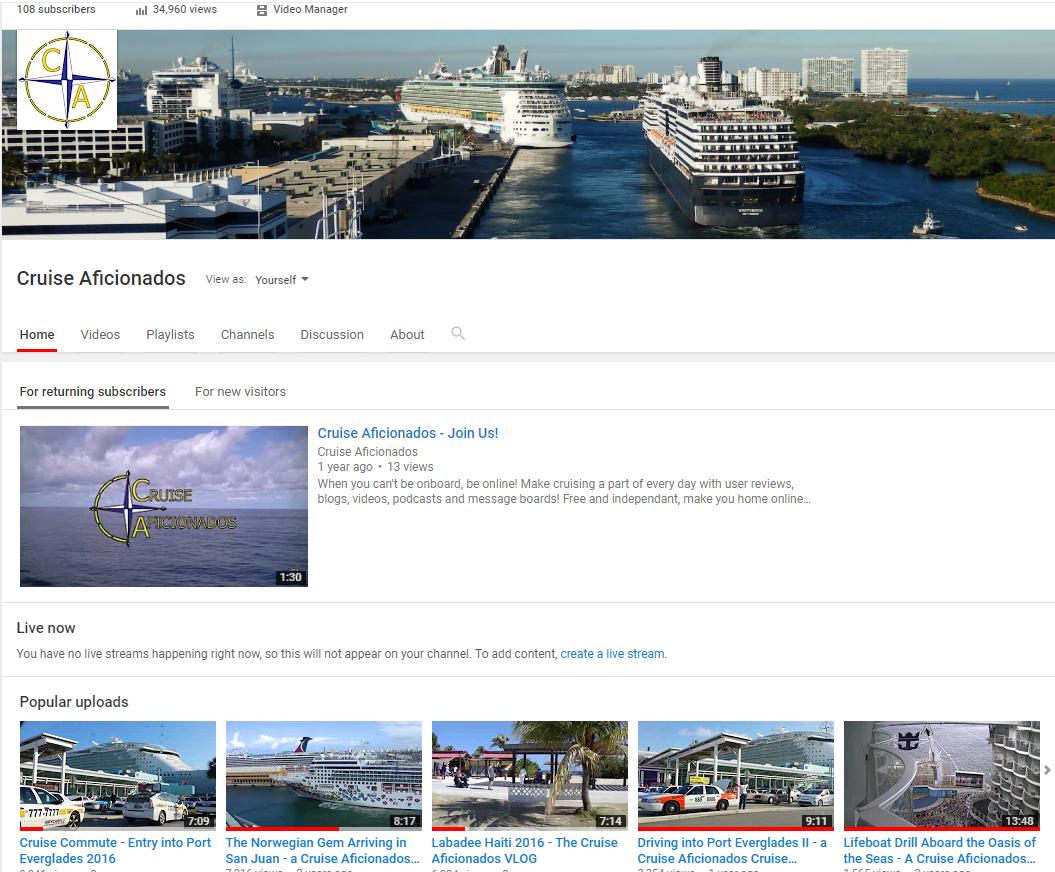Image resolution: width=1055 pixels, height=872 pixels.
Task: Open 'The Norwegian Gem Arriving in San Juan' link
Action: point(322,850)
